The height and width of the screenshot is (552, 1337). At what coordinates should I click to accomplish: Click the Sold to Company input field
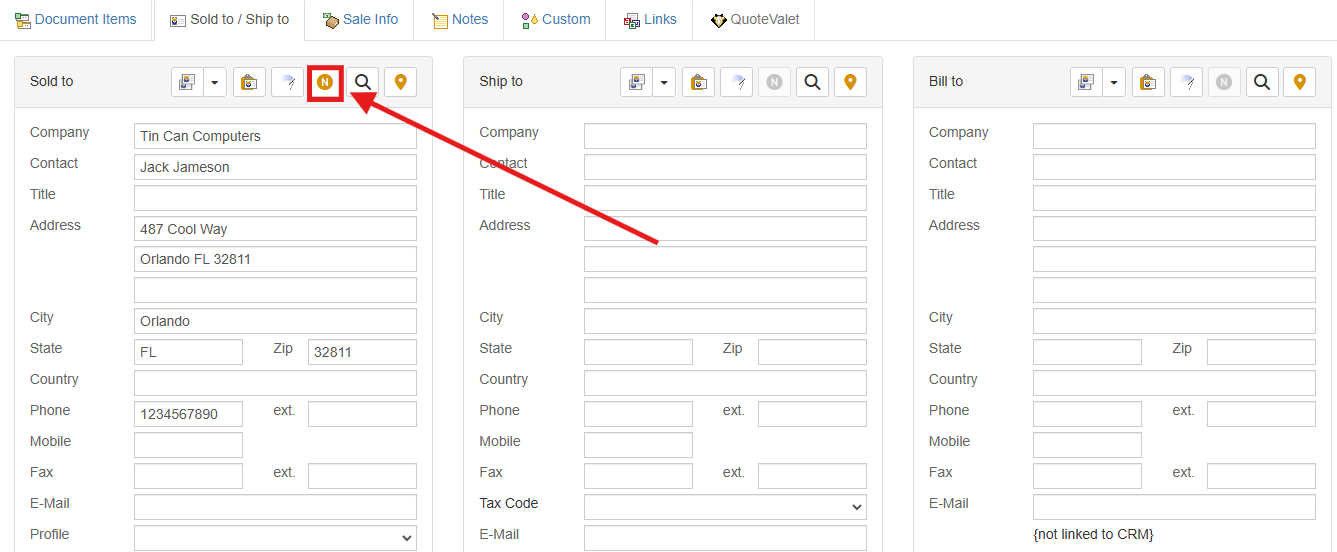[275, 136]
